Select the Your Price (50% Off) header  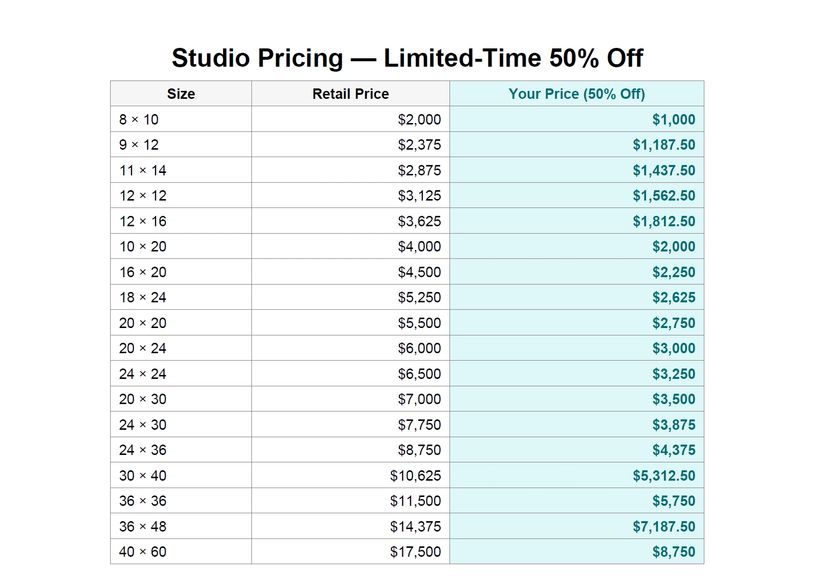coord(576,94)
